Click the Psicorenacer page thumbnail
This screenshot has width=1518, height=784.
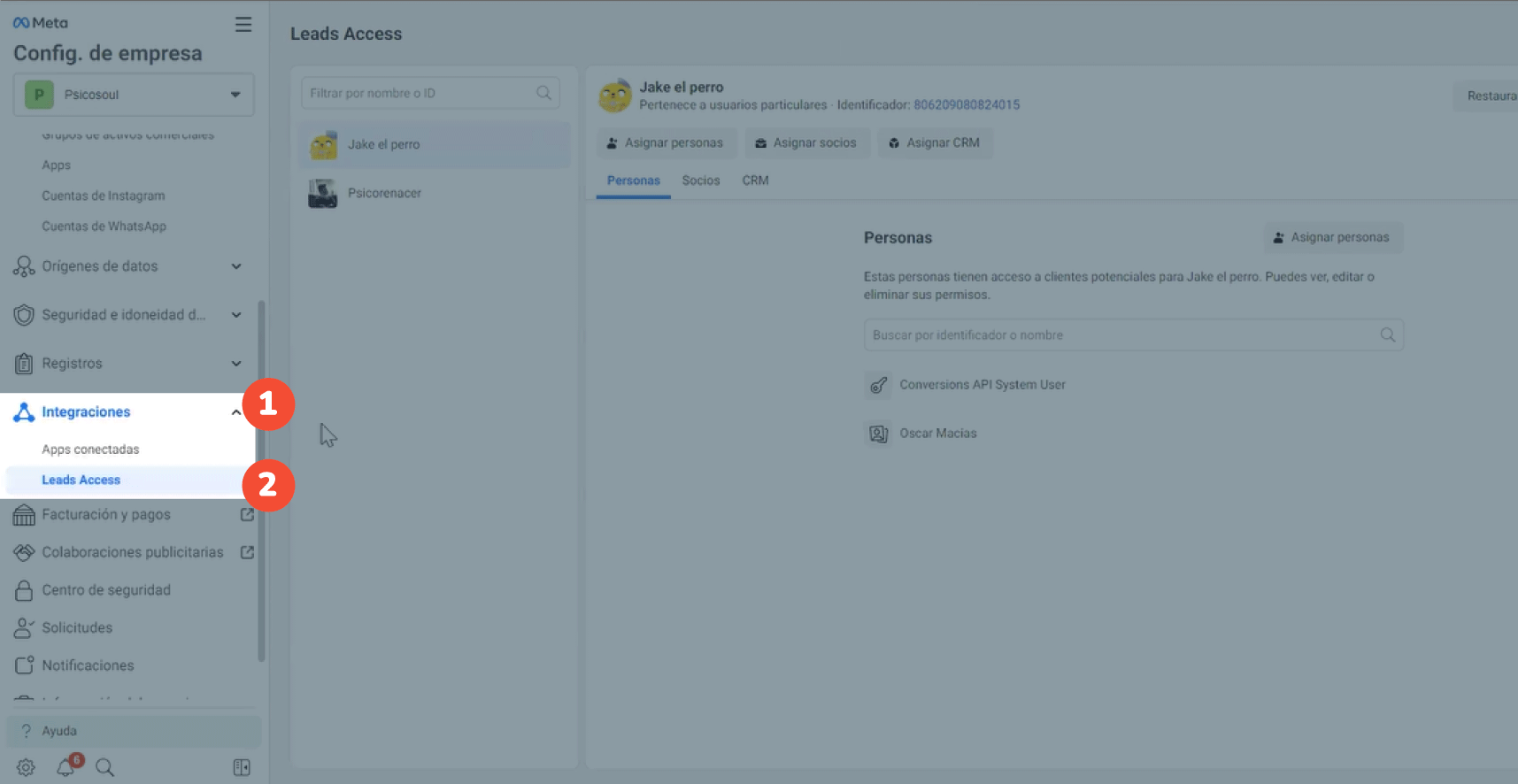[323, 193]
